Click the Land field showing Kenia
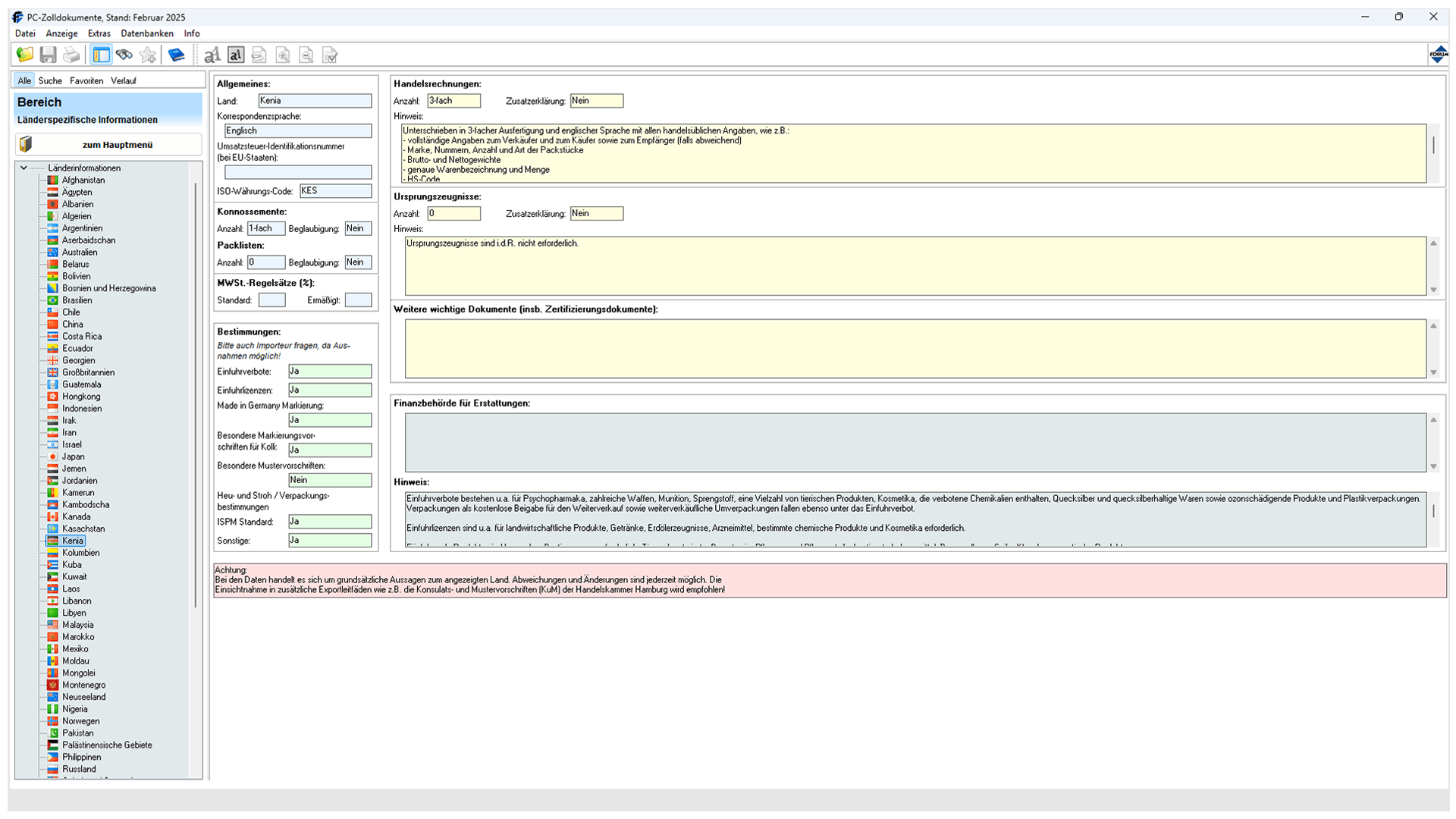Image resolution: width=1456 pixels, height=819 pixels. 315,101
